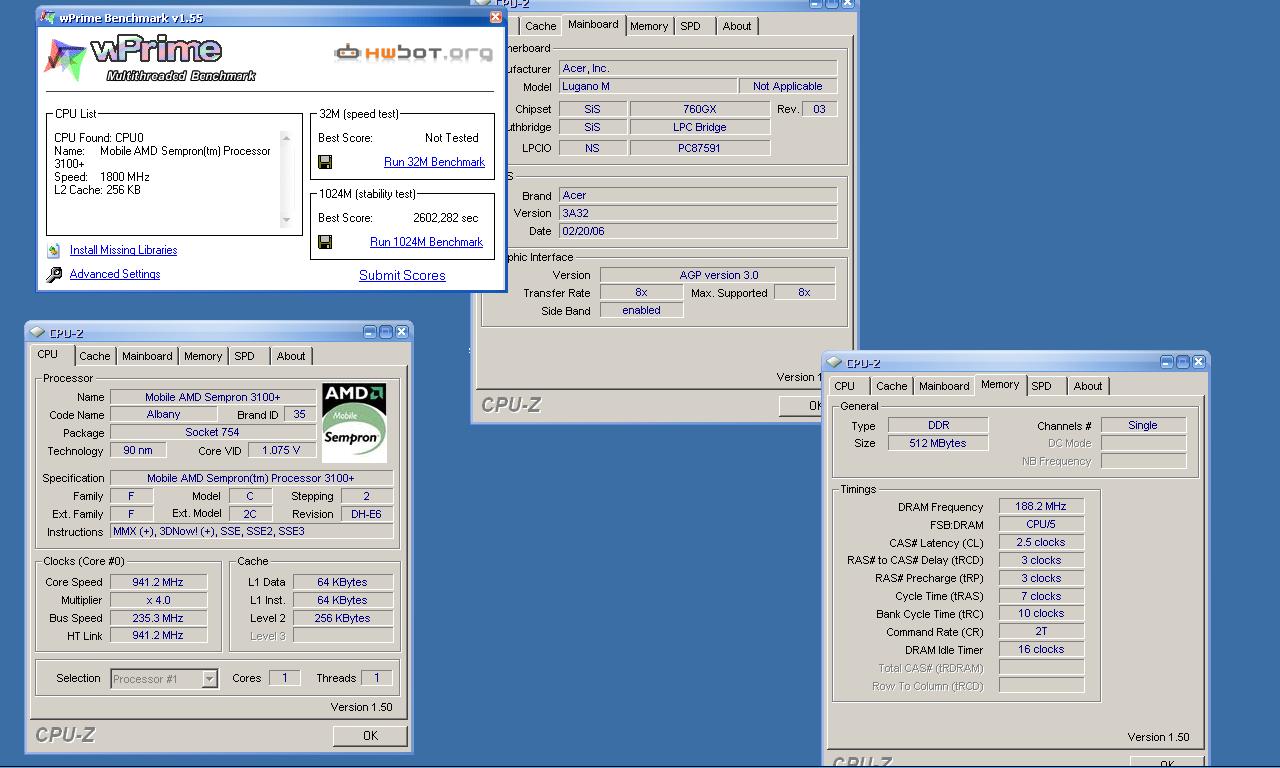Screen dimensions: 1280x768
Task: Click Submit Scores link
Action: pyautogui.click(x=402, y=275)
